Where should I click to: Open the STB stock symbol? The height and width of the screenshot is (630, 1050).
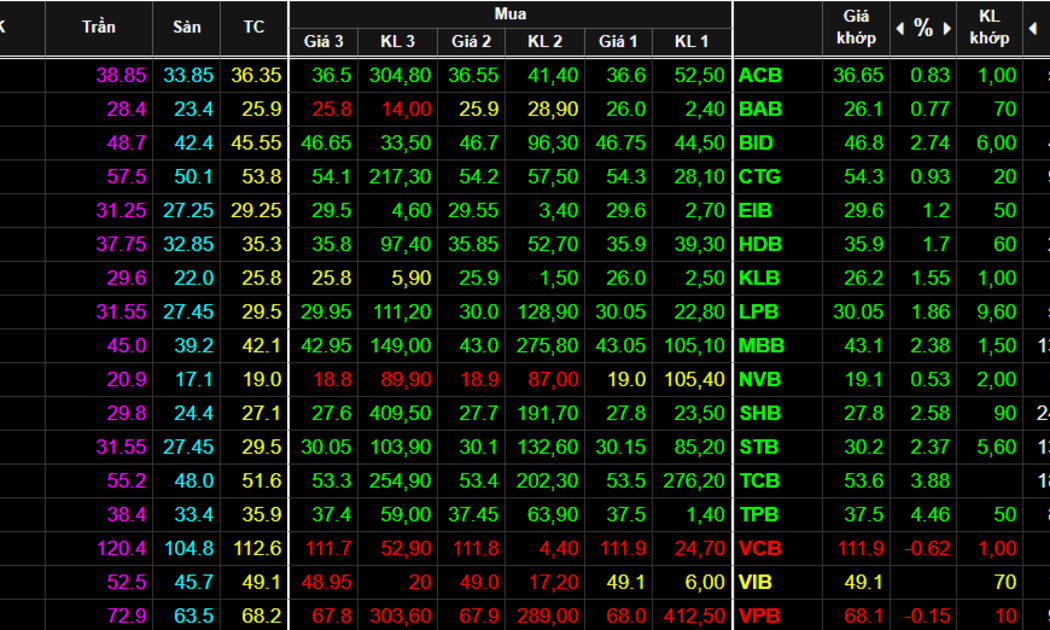[x=759, y=447]
